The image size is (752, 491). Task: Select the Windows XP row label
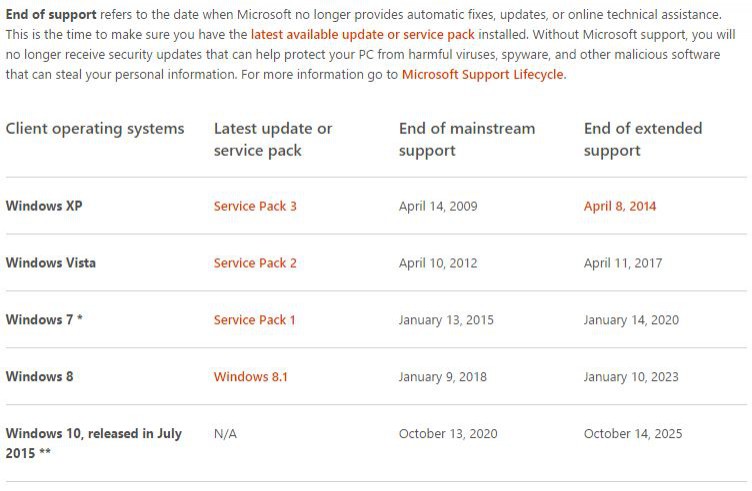point(44,206)
